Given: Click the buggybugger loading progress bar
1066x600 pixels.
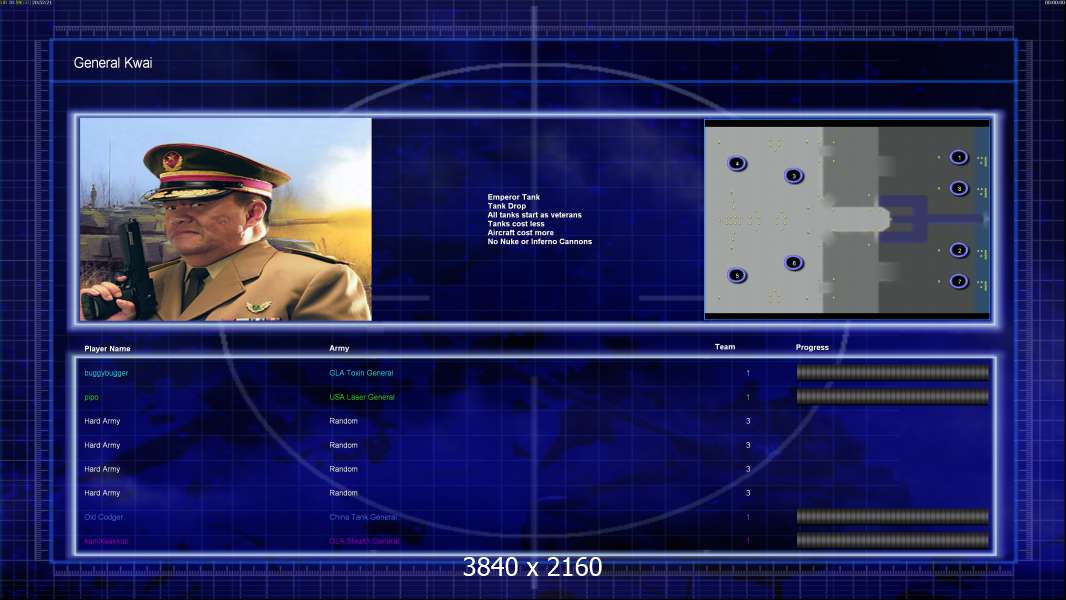Looking at the screenshot, I should tap(893, 372).
